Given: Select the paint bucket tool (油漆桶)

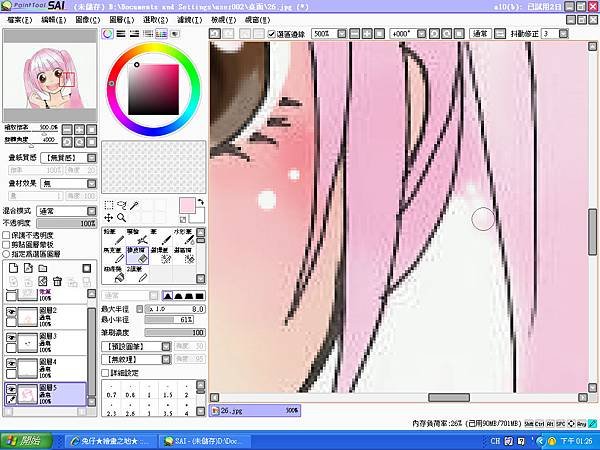Looking at the screenshot, I should coord(114,274).
